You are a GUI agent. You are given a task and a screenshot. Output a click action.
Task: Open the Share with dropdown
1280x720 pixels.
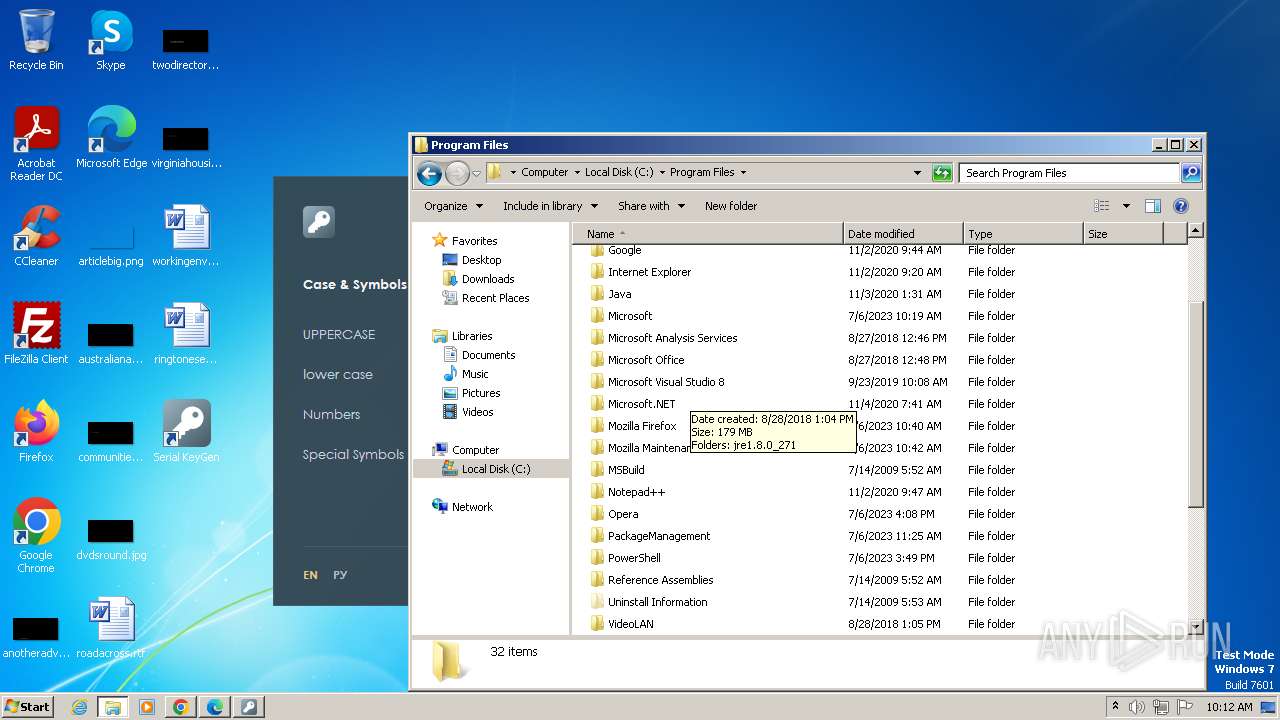651,206
